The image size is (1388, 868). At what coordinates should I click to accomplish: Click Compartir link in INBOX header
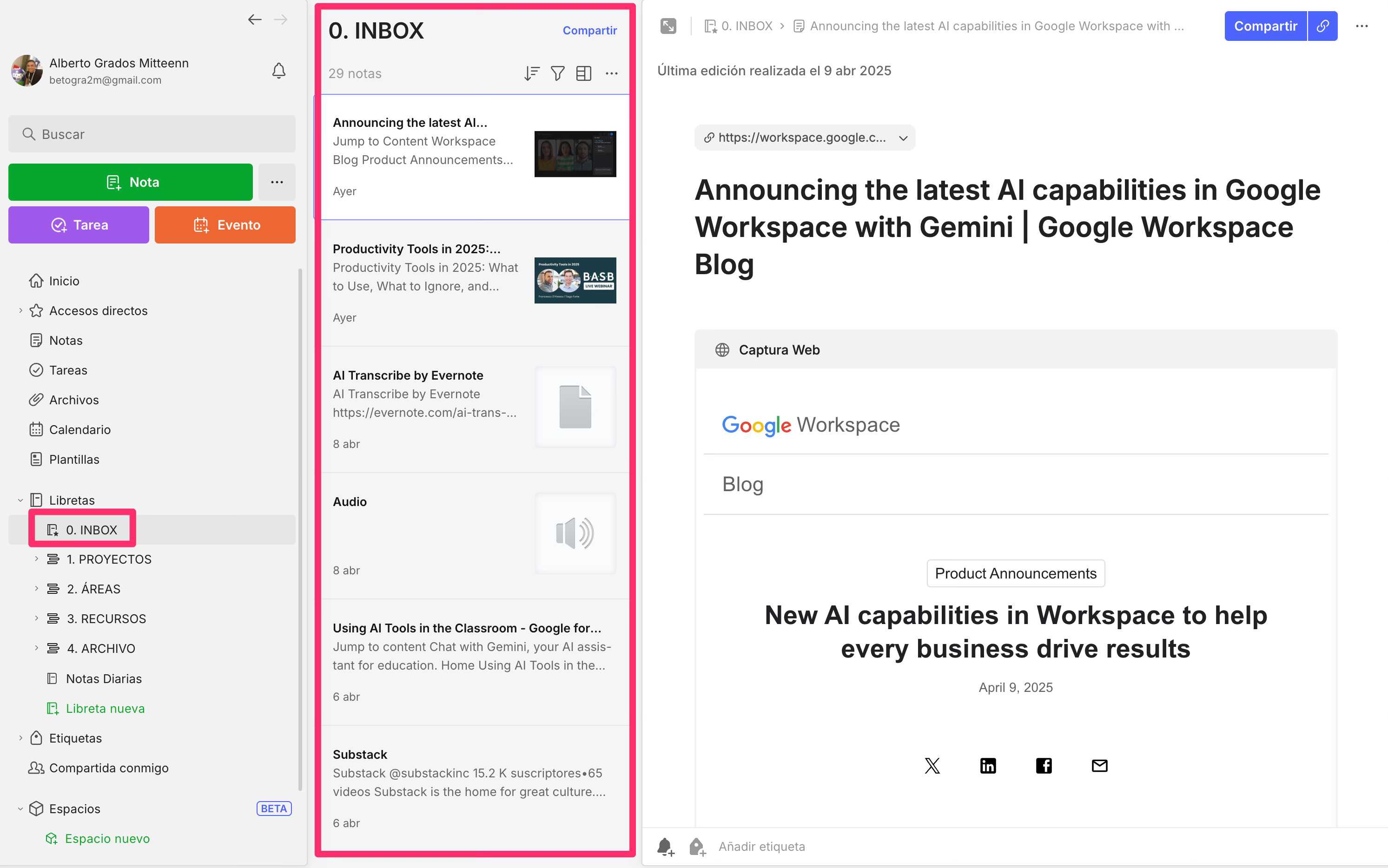(x=590, y=30)
